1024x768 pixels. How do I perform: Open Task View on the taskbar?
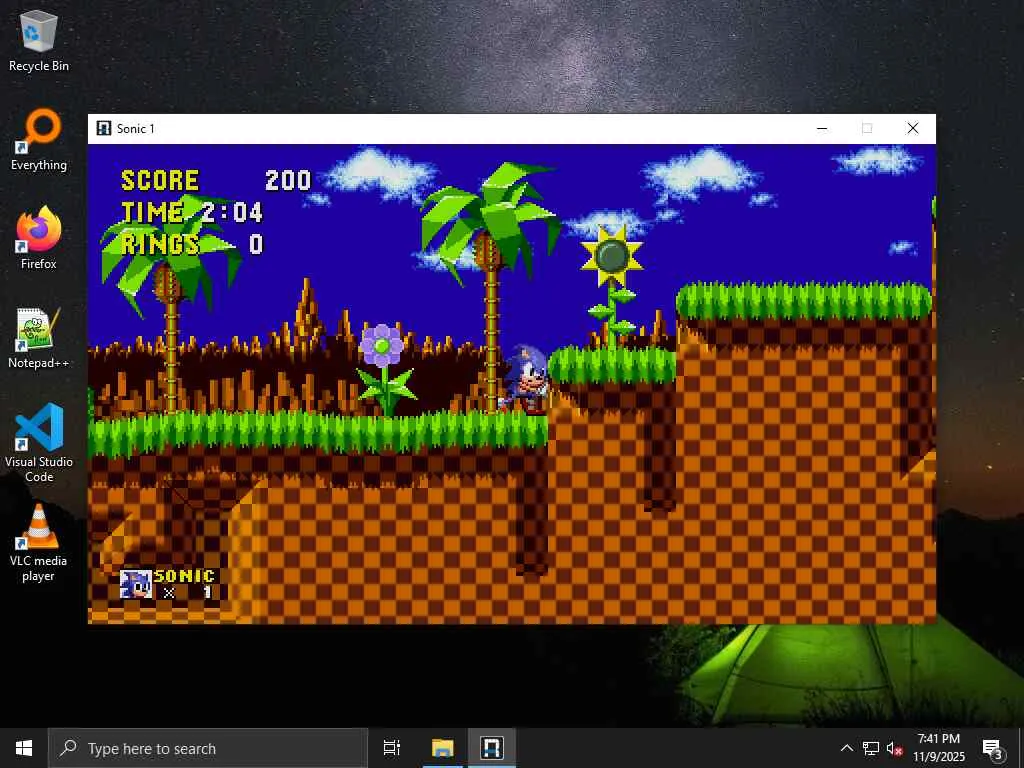pos(392,748)
